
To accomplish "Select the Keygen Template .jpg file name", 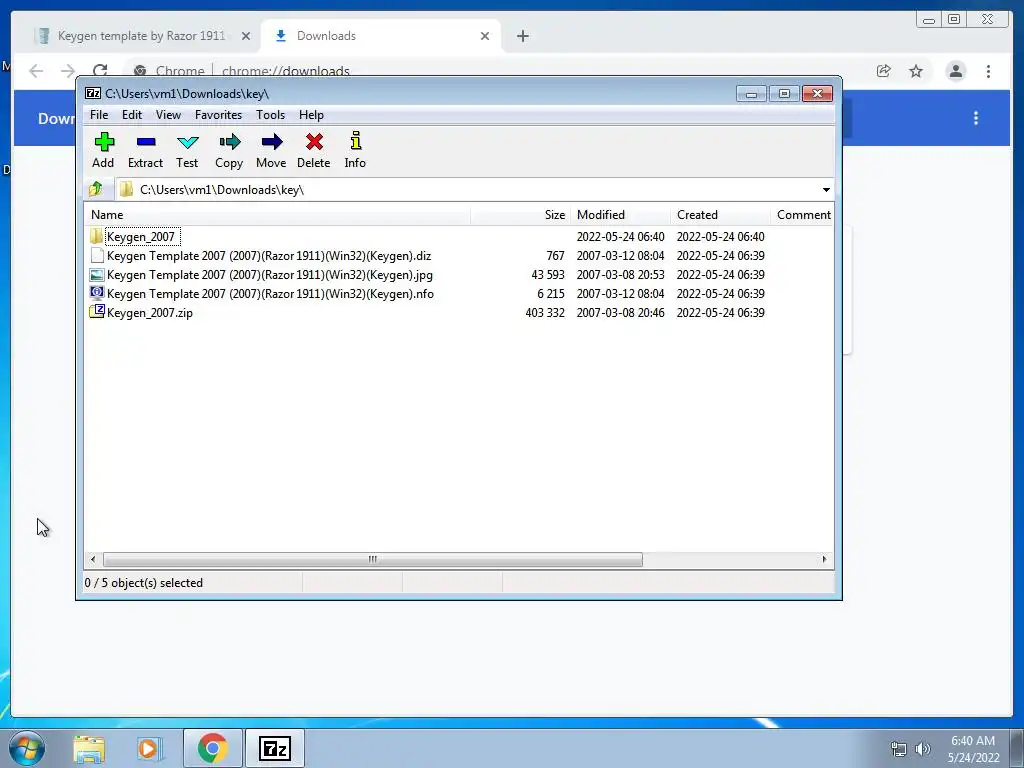I will point(269,275).
